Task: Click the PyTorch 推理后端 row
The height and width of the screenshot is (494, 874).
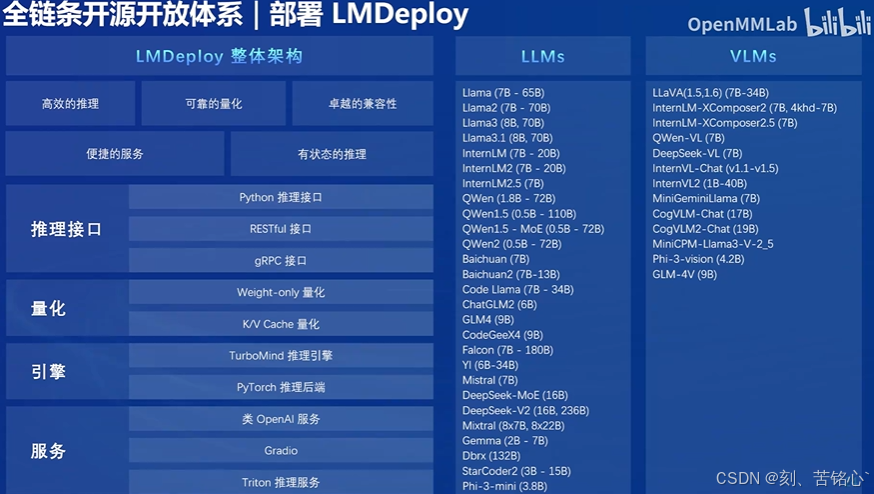Action: [281, 387]
